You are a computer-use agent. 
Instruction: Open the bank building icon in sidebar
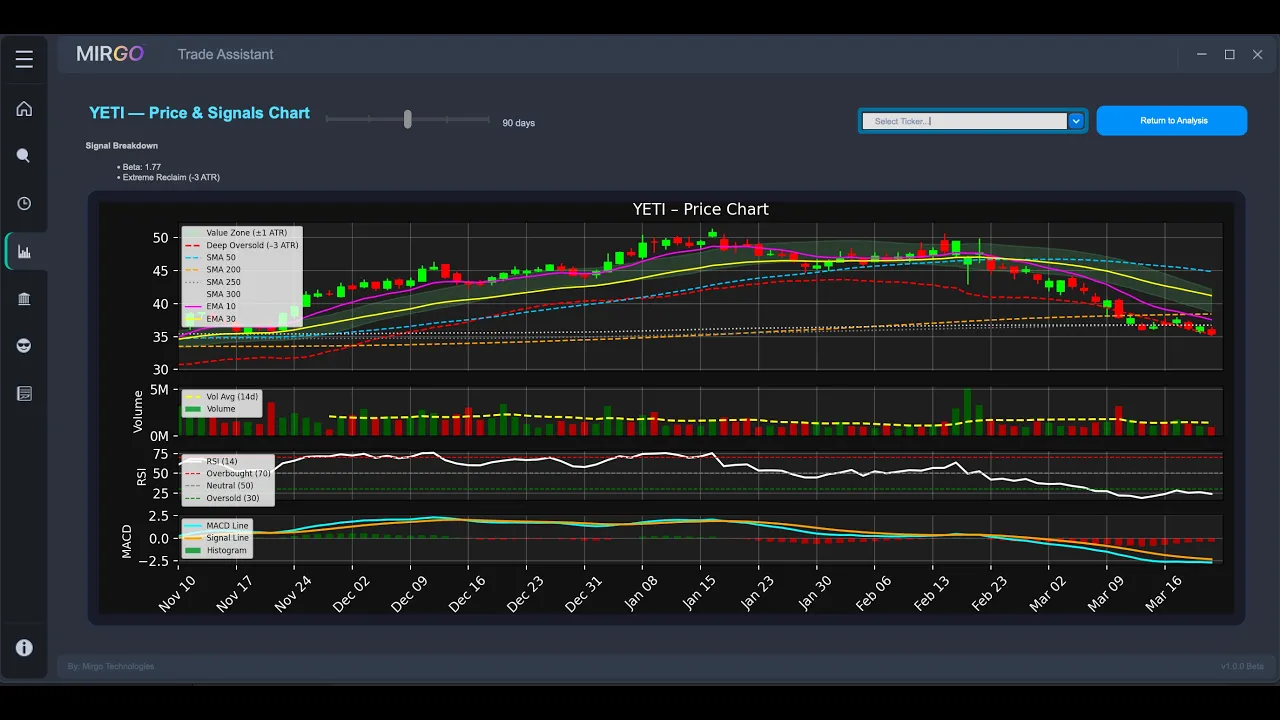point(24,299)
